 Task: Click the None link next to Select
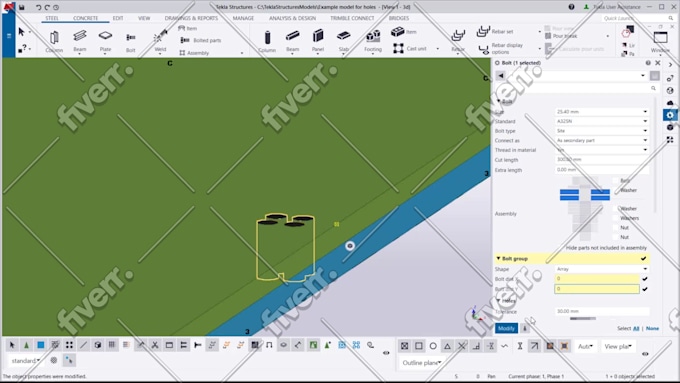[652, 328]
